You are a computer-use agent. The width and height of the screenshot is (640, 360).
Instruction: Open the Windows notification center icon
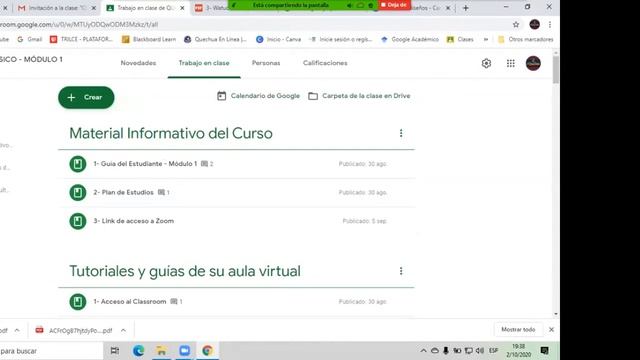pos(544,351)
